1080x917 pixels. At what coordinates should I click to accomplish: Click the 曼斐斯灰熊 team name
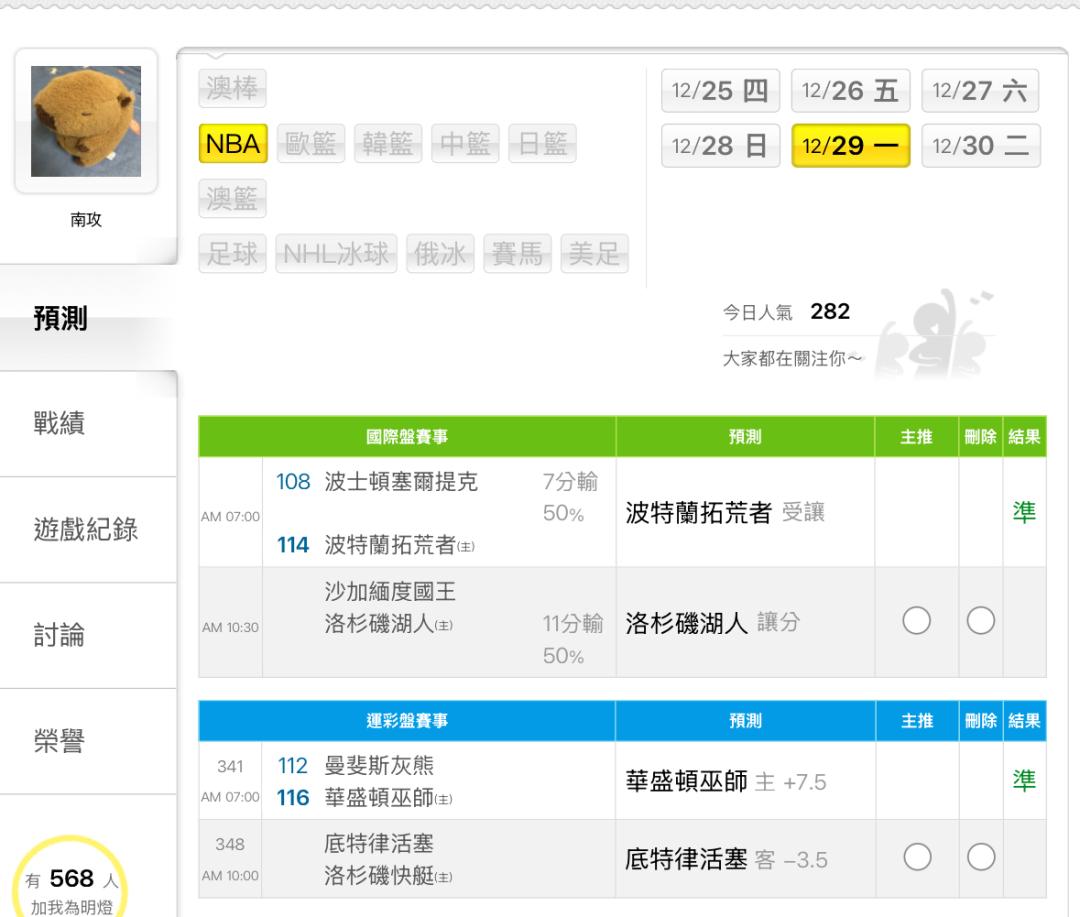[x=379, y=767]
